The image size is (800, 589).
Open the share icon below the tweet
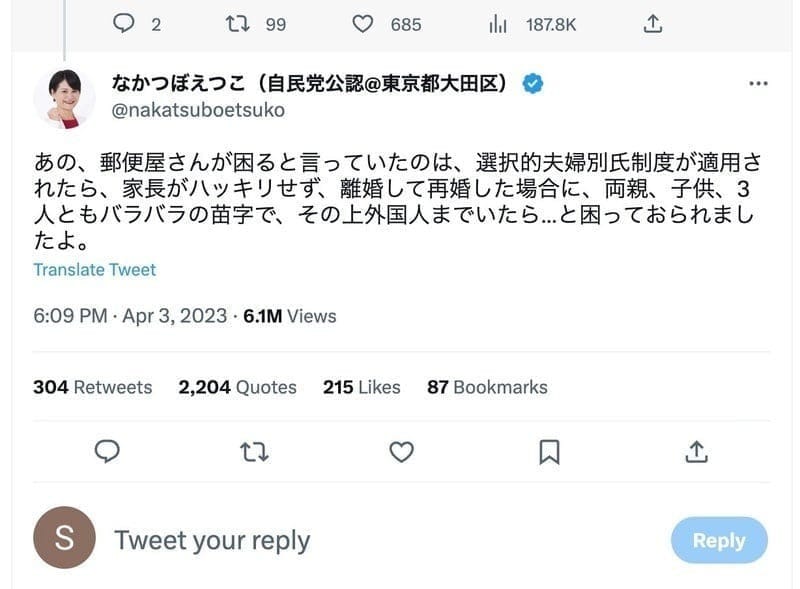pos(695,453)
